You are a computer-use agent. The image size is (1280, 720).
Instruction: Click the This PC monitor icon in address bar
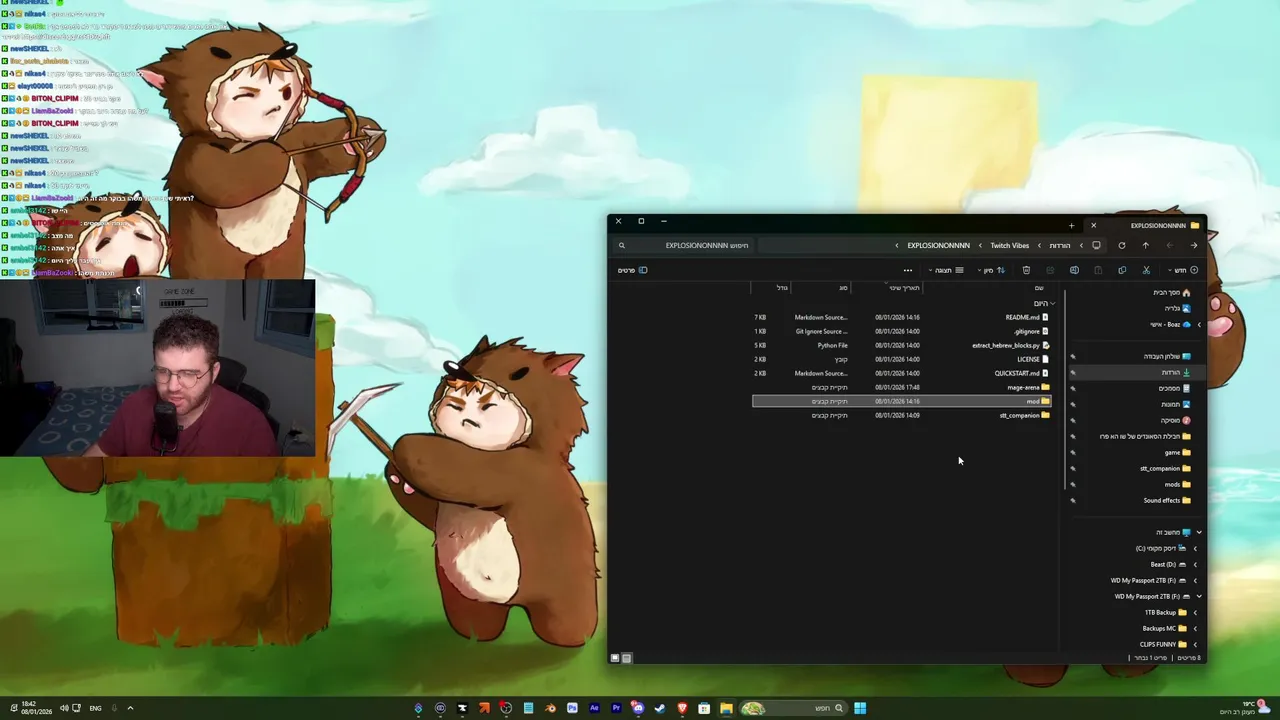click(1096, 245)
